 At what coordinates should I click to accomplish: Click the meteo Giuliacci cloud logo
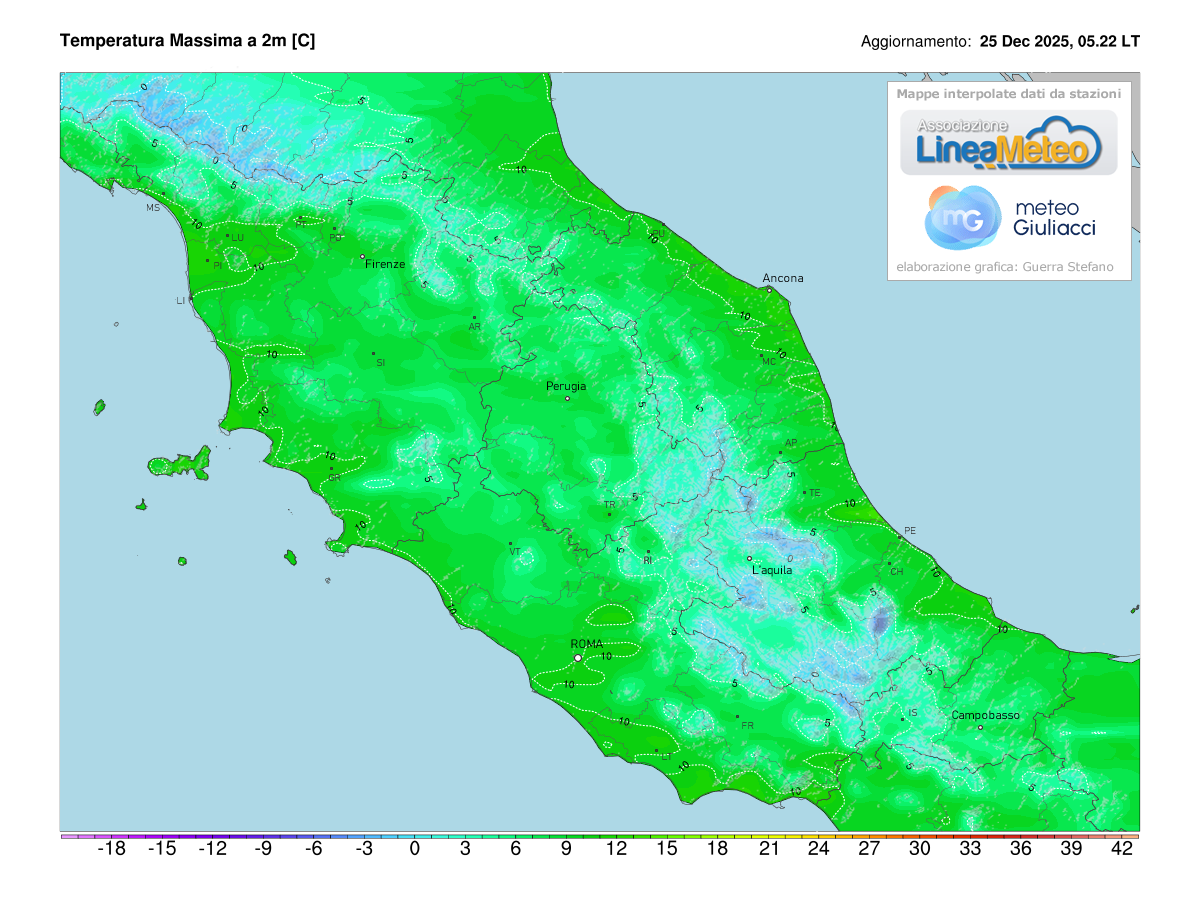tap(963, 217)
